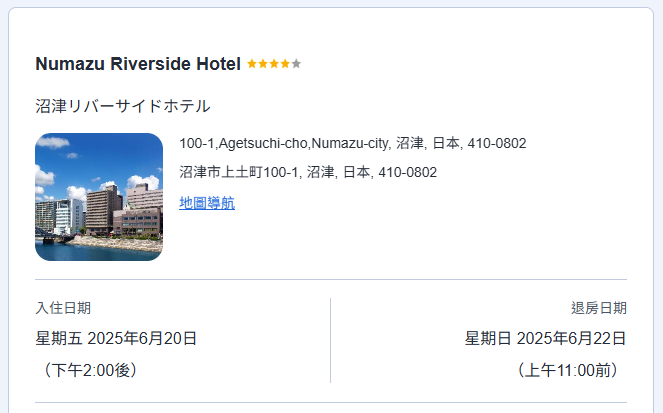The image size is (663, 413).
Task: Click the first gold star rating icon
Action: (x=252, y=64)
